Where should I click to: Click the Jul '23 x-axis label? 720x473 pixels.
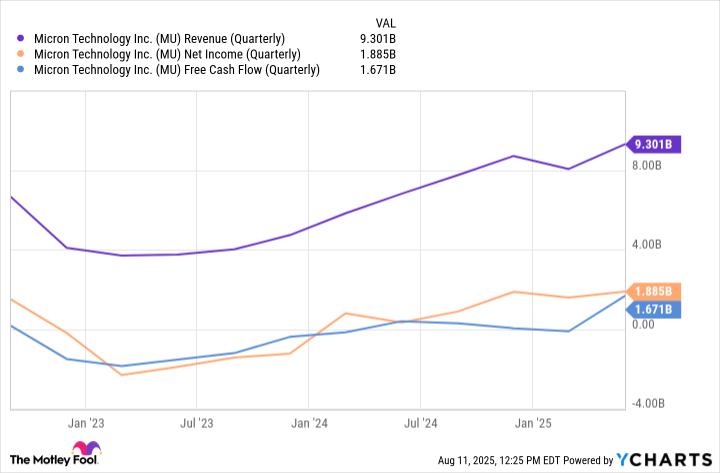(197, 423)
